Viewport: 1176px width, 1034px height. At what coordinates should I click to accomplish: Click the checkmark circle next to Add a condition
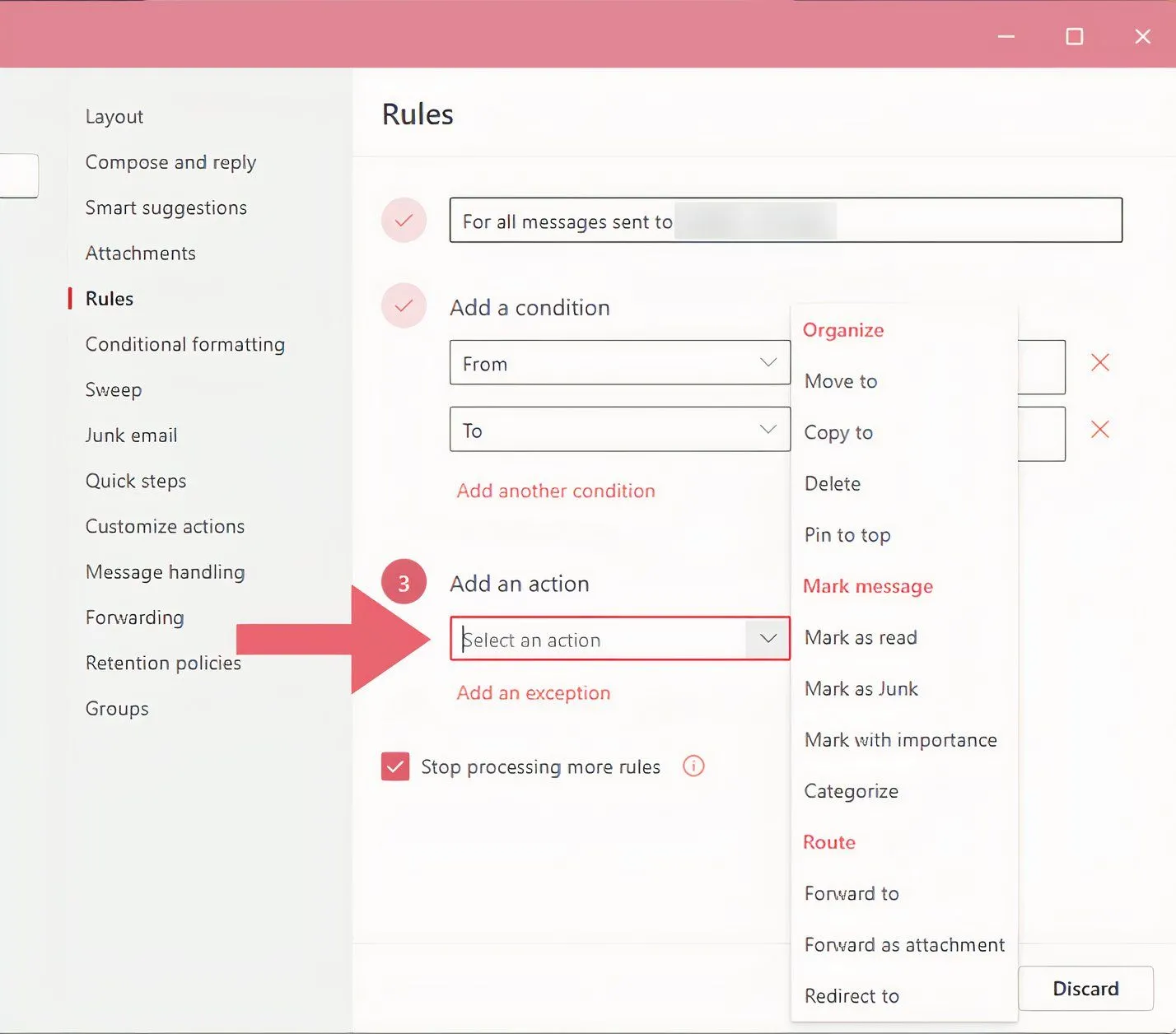point(404,305)
